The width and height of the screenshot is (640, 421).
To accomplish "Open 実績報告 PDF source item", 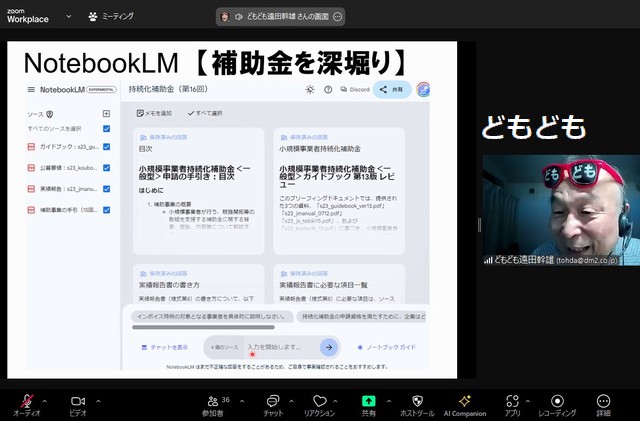I will pyautogui.click(x=63, y=189).
